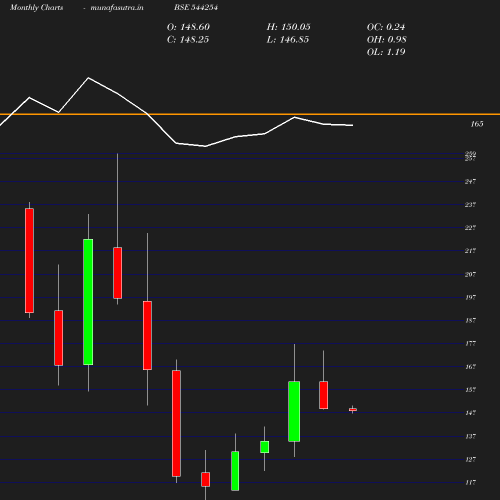
Task: Click the "207" price axis label
Action: coord(470,274)
